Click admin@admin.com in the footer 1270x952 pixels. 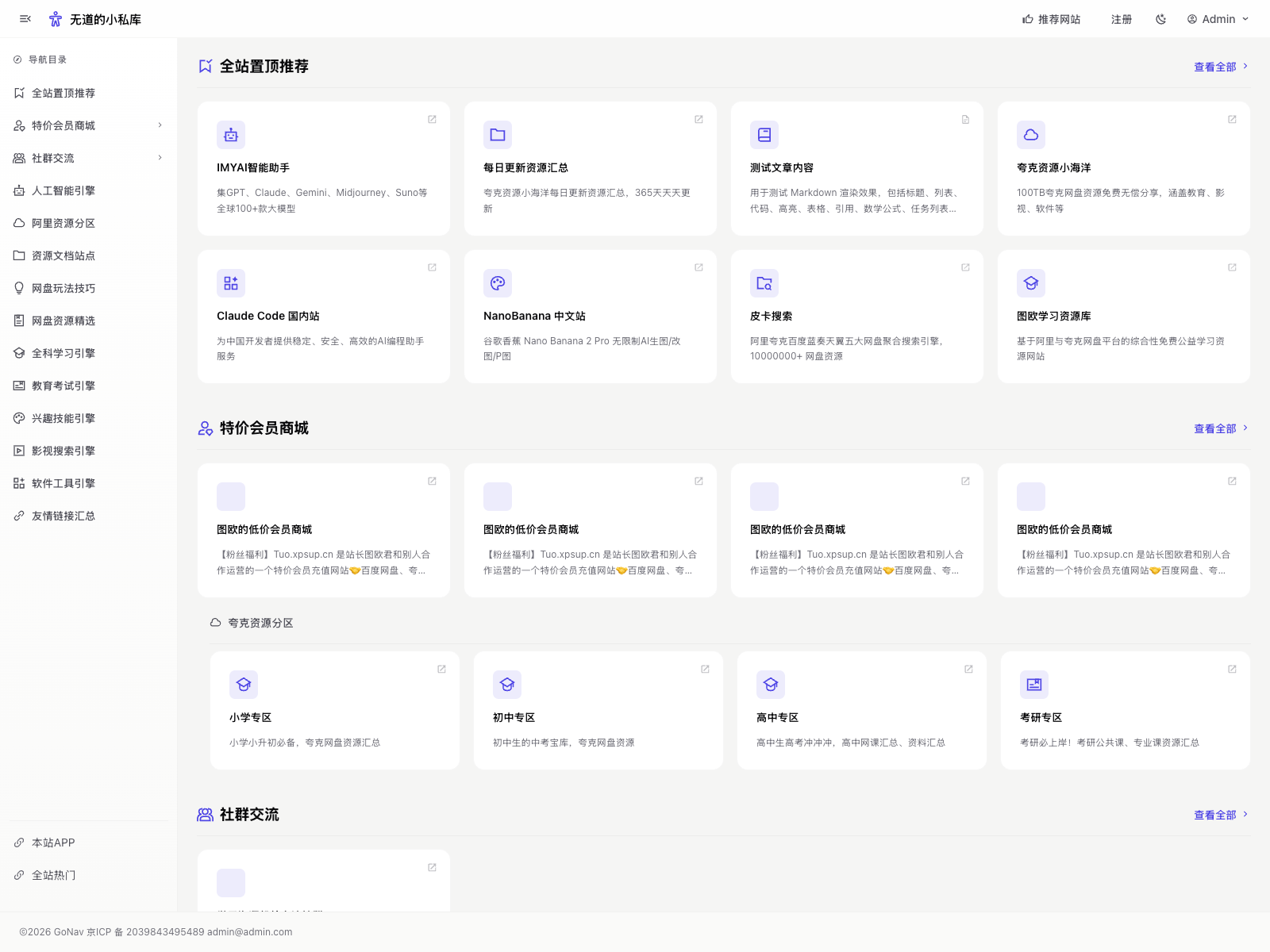249,932
